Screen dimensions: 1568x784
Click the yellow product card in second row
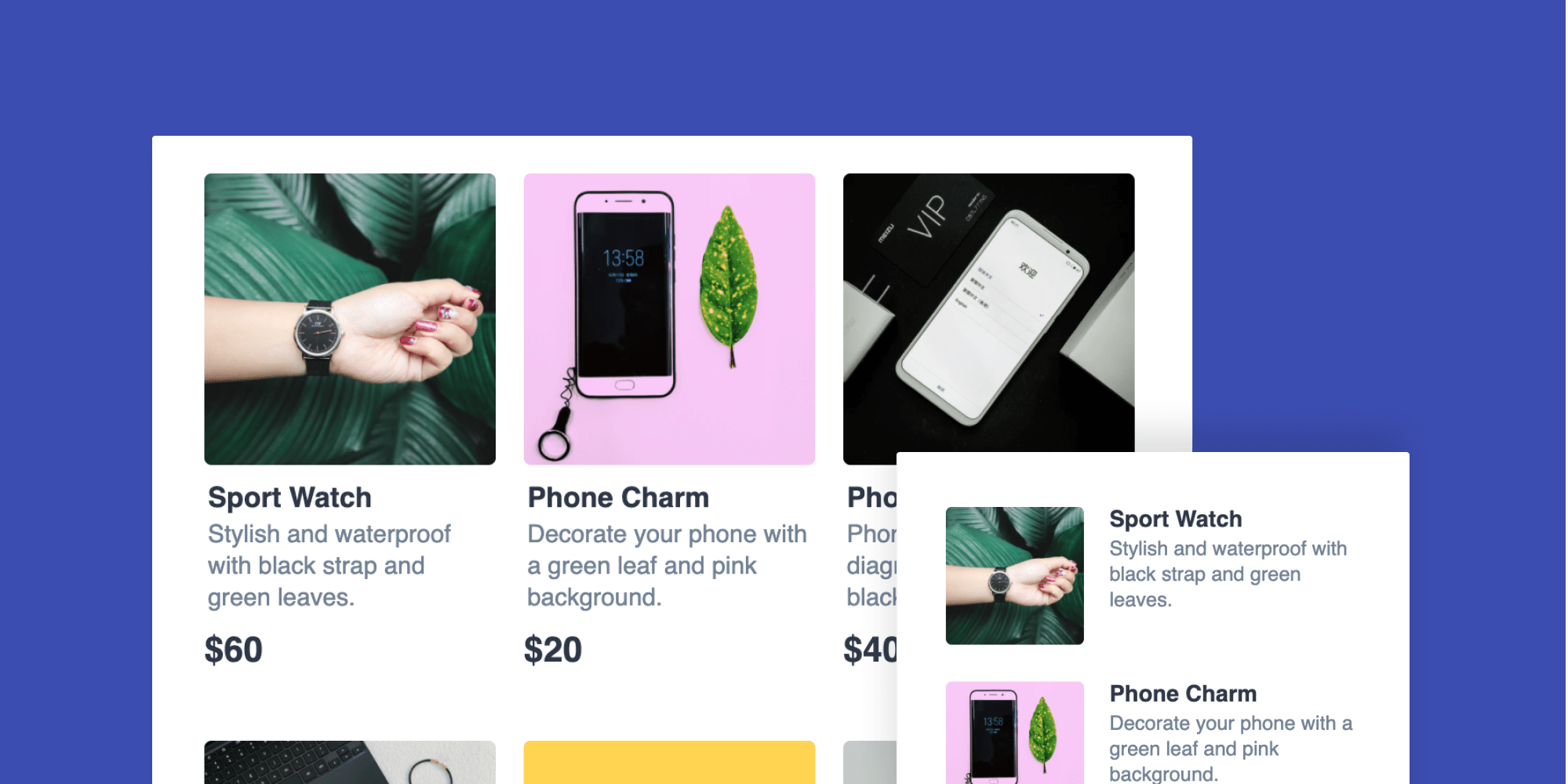click(669, 762)
